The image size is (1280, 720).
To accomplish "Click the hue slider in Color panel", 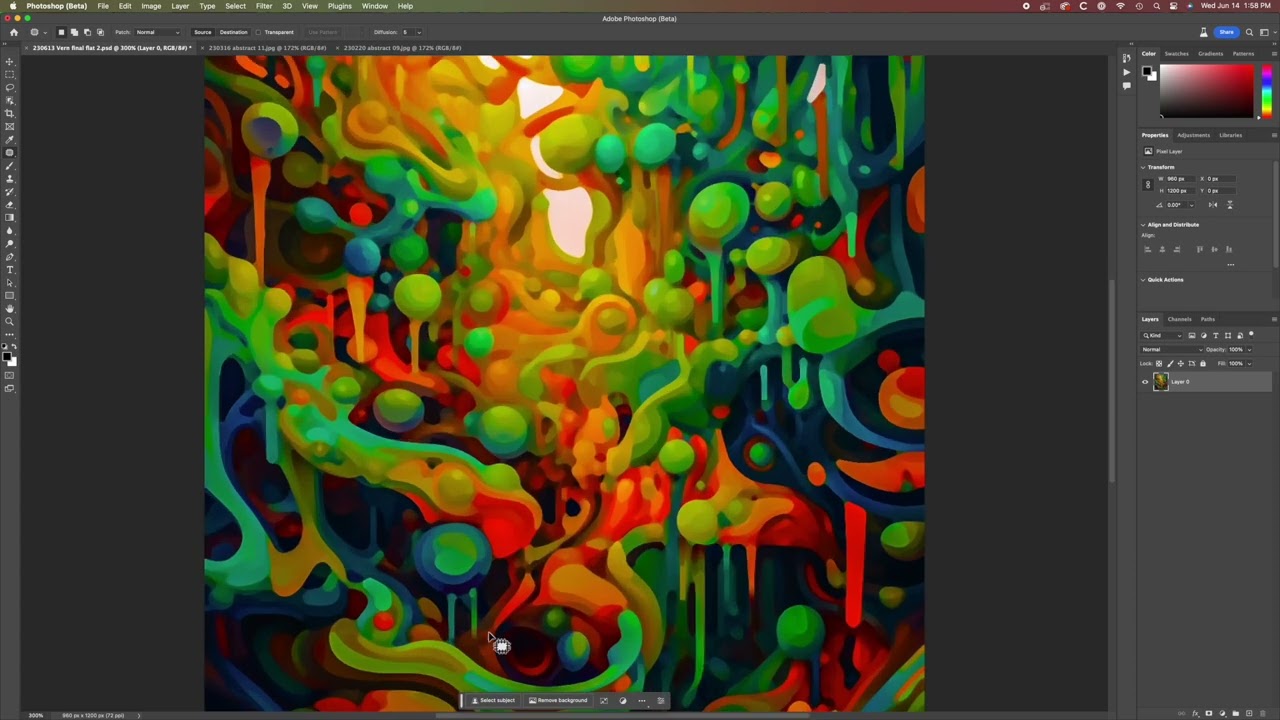I will click(1266, 90).
